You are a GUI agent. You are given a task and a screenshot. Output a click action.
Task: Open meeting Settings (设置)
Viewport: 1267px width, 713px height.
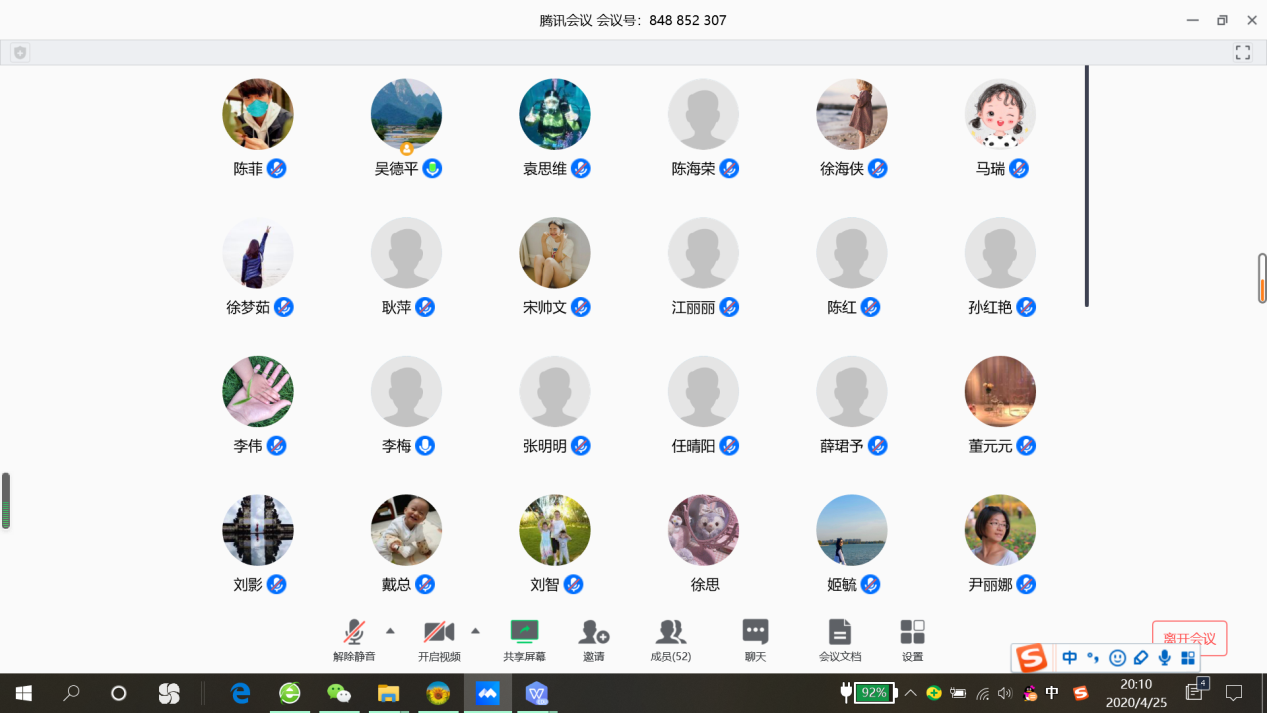[x=912, y=639]
